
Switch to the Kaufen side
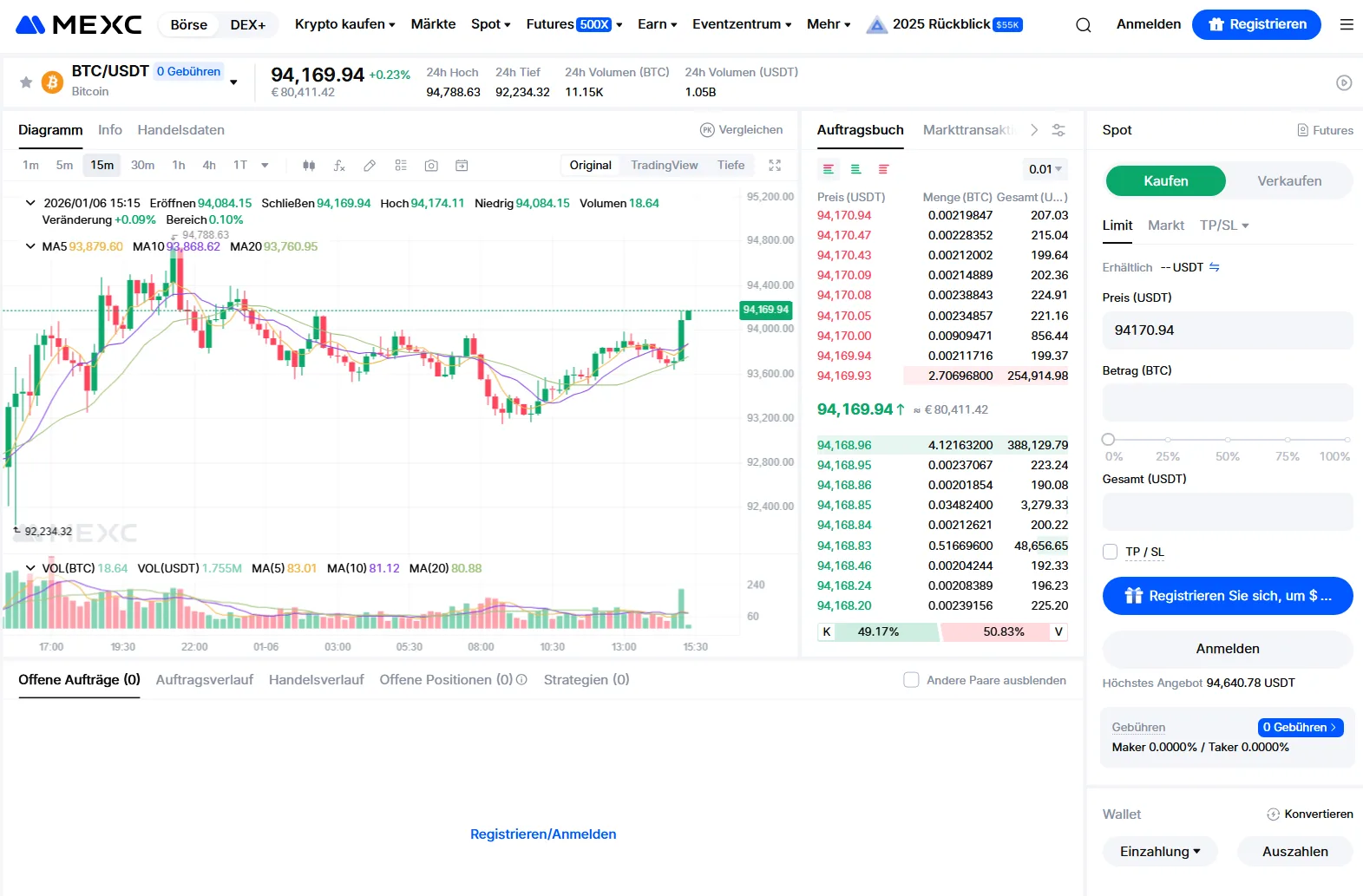pos(1165,181)
